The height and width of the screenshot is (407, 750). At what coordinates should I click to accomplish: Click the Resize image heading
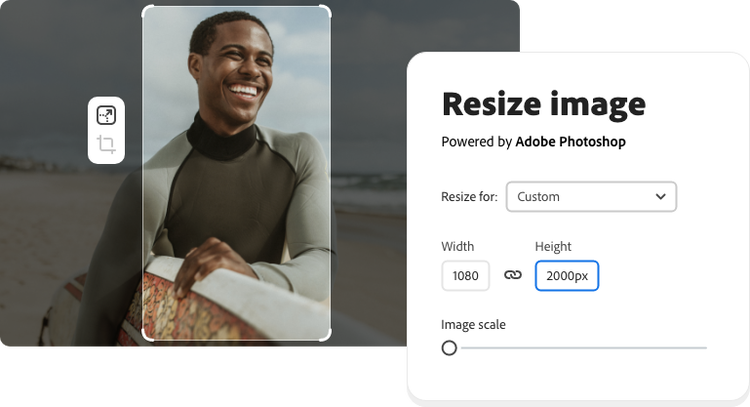coord(543,104)
